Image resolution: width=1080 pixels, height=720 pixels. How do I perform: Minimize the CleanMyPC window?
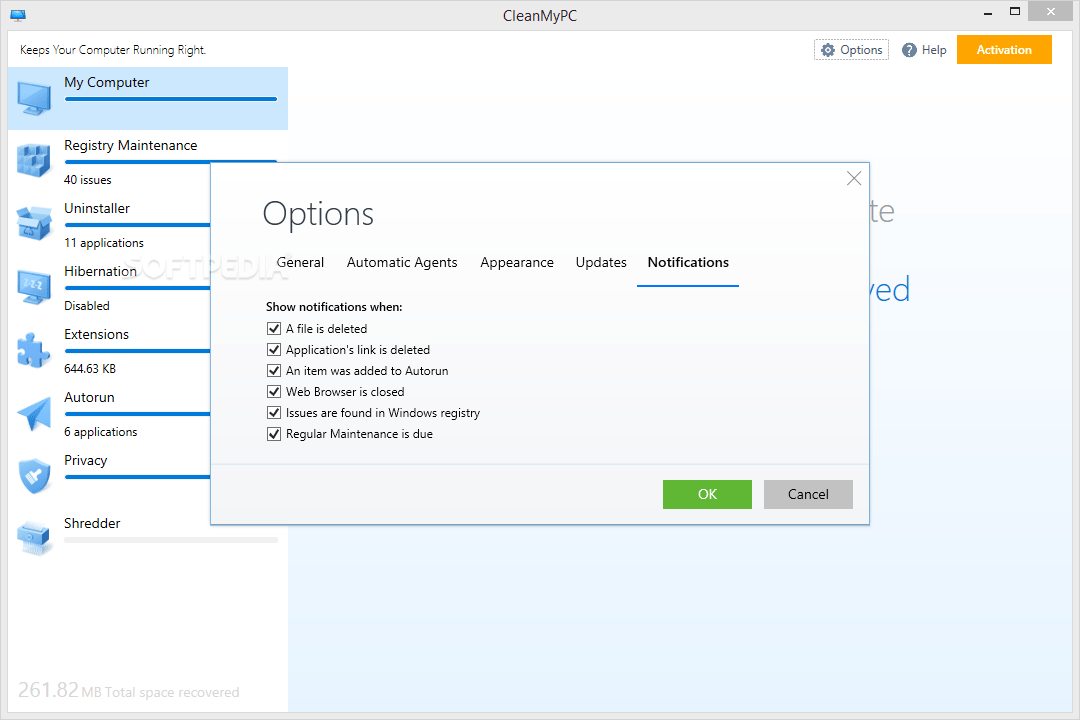point(988,12)
